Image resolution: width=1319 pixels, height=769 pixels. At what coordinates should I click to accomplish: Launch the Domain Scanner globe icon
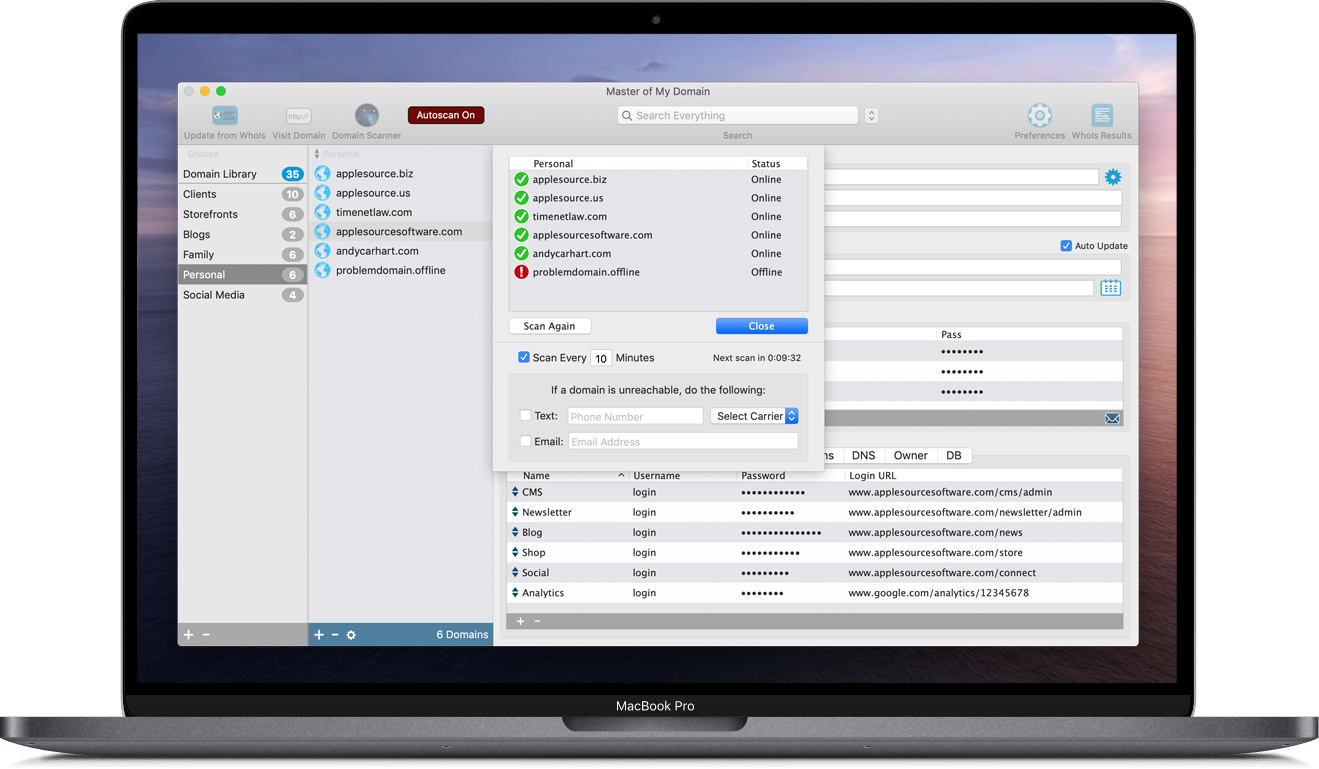coord(367,116)
